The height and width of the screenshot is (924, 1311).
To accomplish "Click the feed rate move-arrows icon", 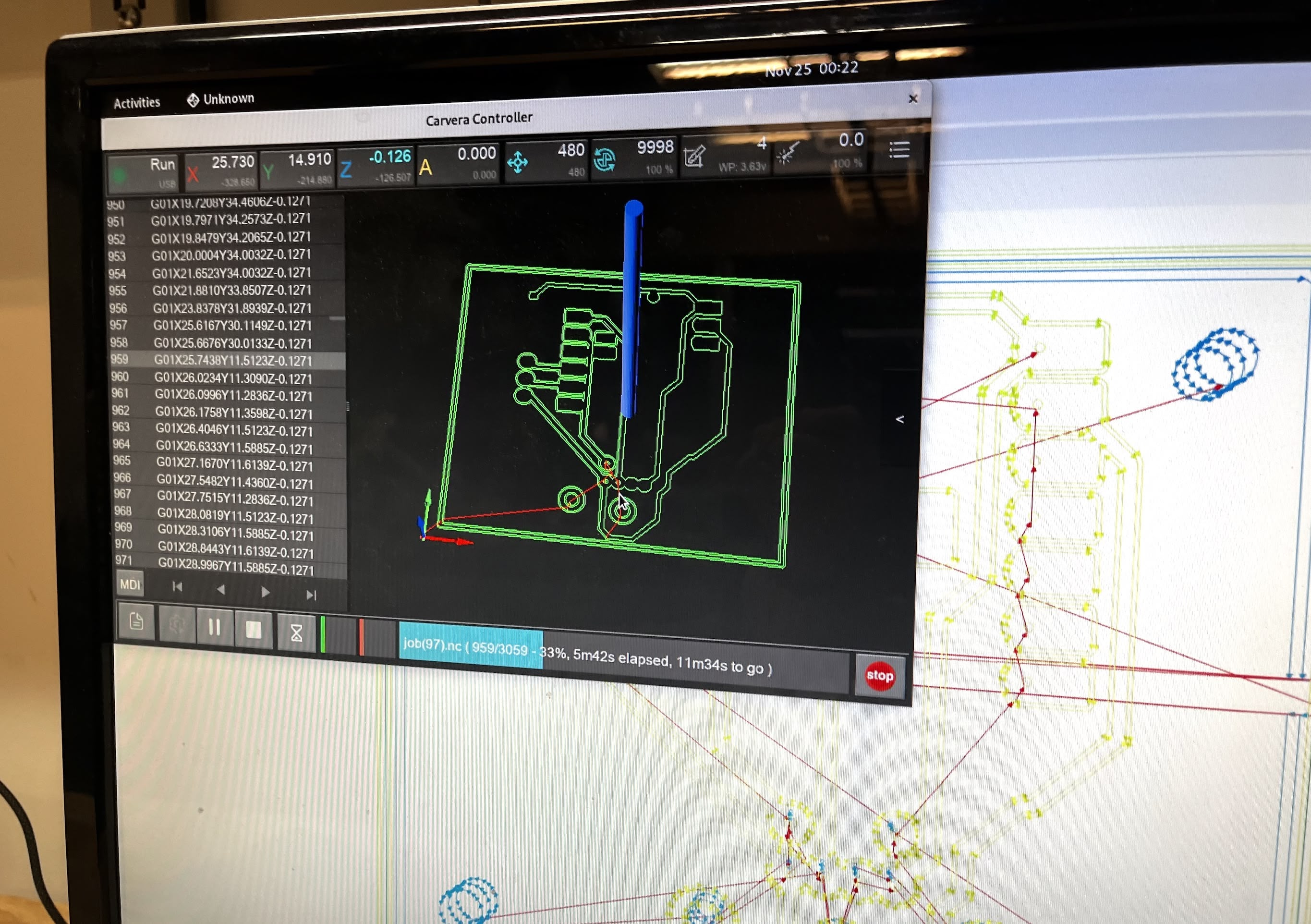I will tap(517, 162).
